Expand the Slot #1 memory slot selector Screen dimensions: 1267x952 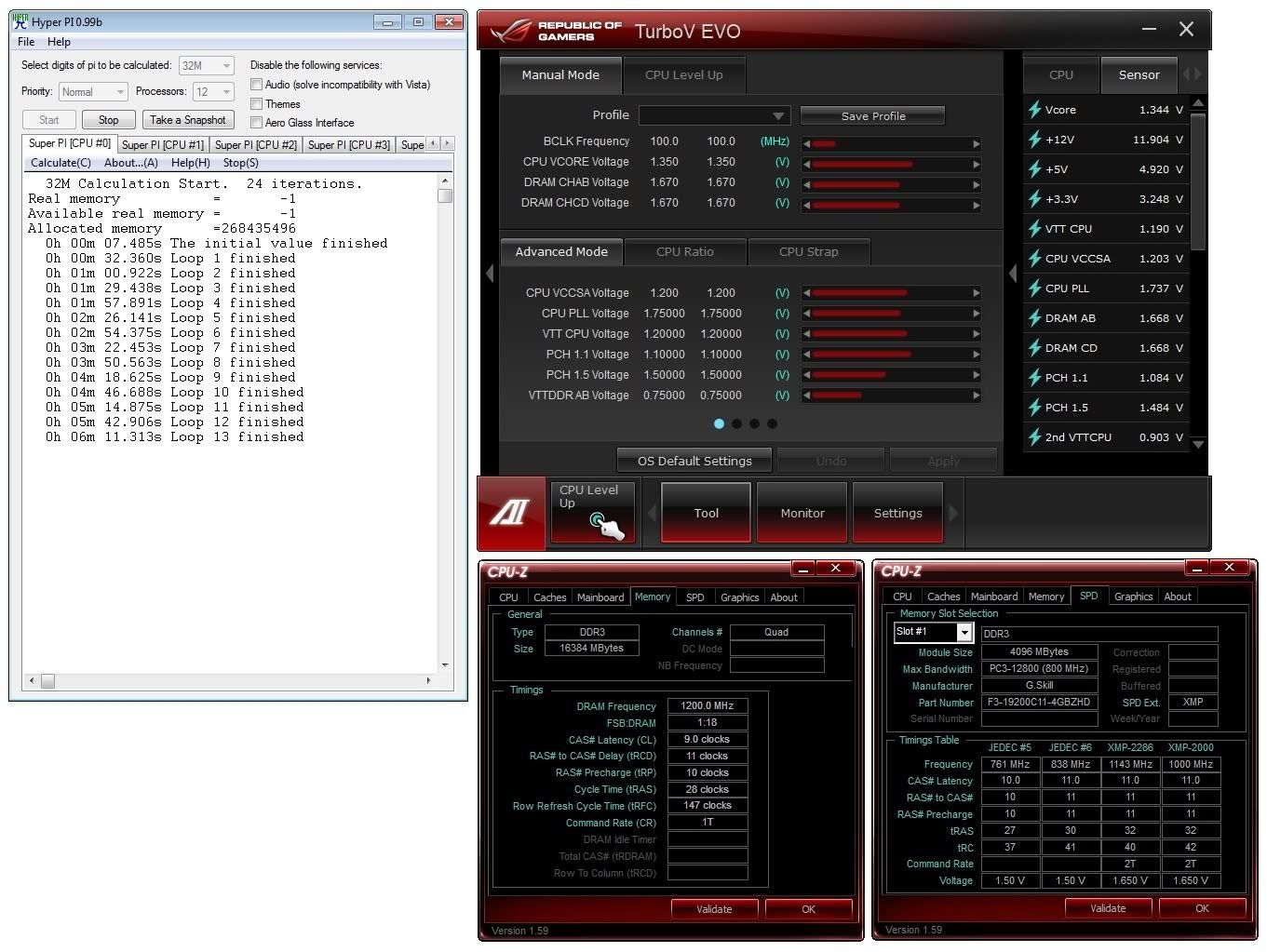pyautogui.click(x=964, y=633)
